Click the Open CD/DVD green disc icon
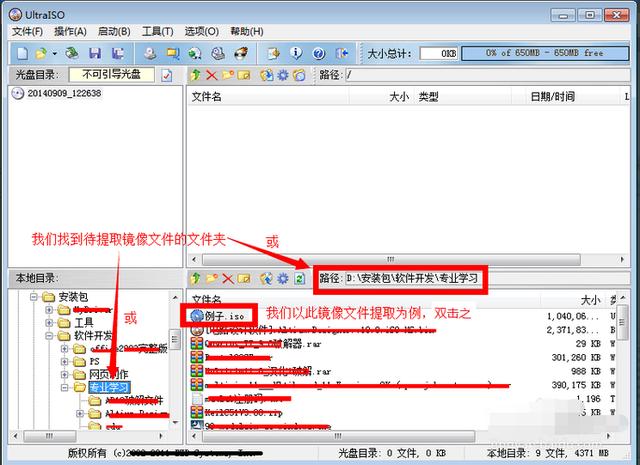640x465 pixels. pyautogui.click(x=72, y=53)
